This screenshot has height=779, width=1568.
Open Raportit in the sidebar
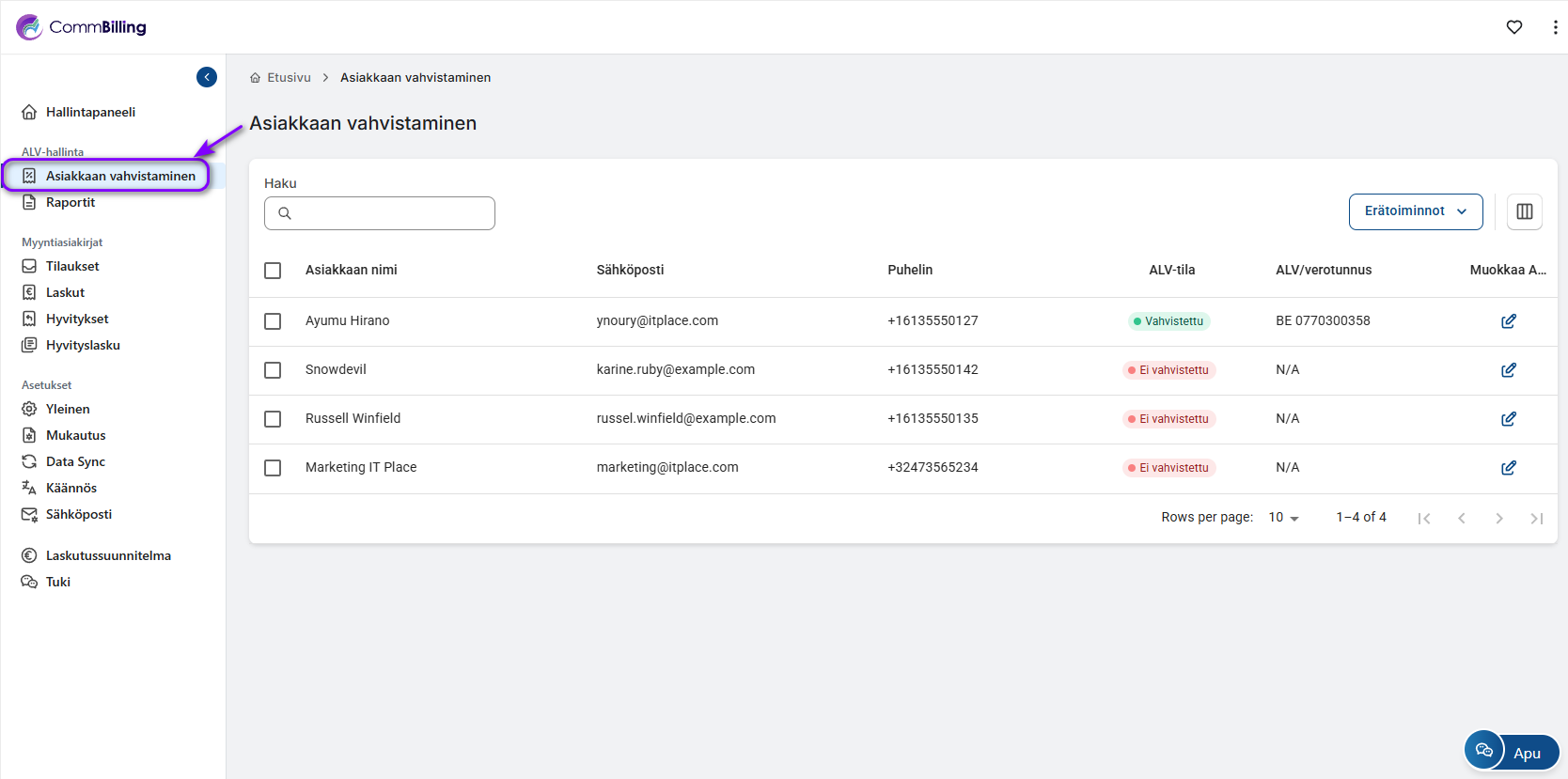[x=71, y=202]
